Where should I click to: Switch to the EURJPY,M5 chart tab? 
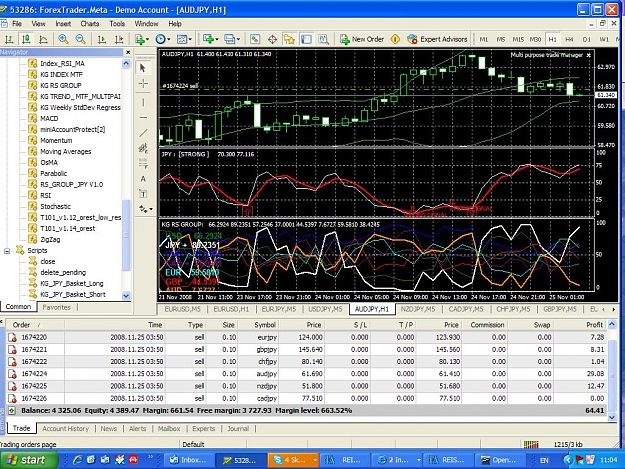pyautogui.click(x=279, y=309)
